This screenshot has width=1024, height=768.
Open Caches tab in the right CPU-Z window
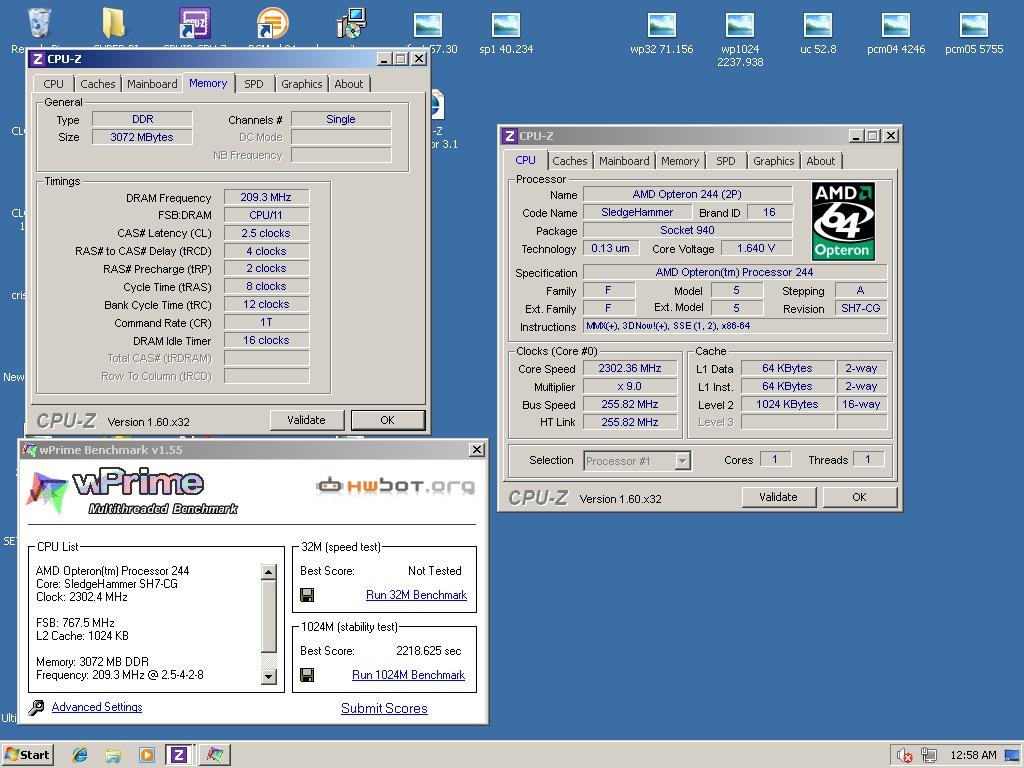pos(569,161)
